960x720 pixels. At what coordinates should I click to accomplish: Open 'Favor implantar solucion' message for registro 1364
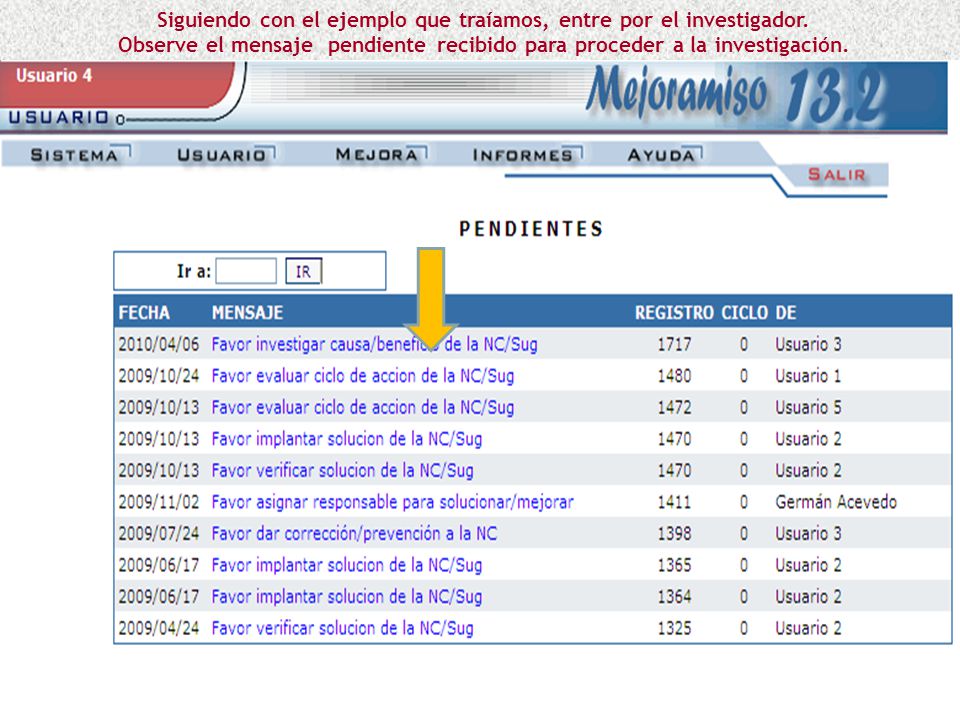click(x=347, y=596)
